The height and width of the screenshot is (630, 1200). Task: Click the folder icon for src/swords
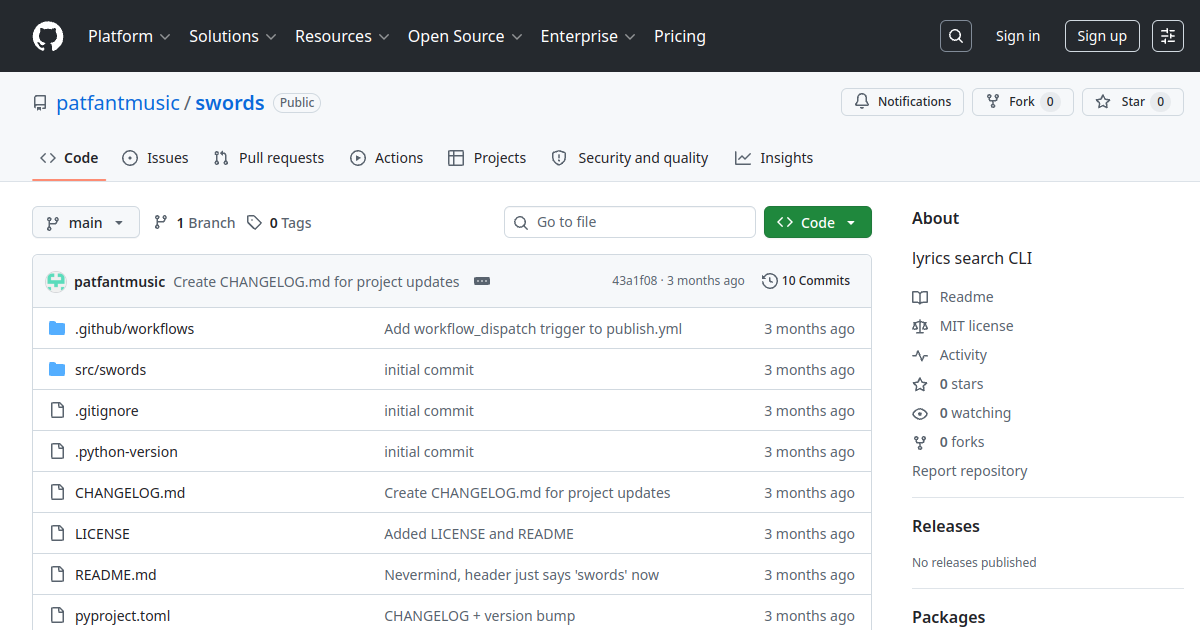57,370
